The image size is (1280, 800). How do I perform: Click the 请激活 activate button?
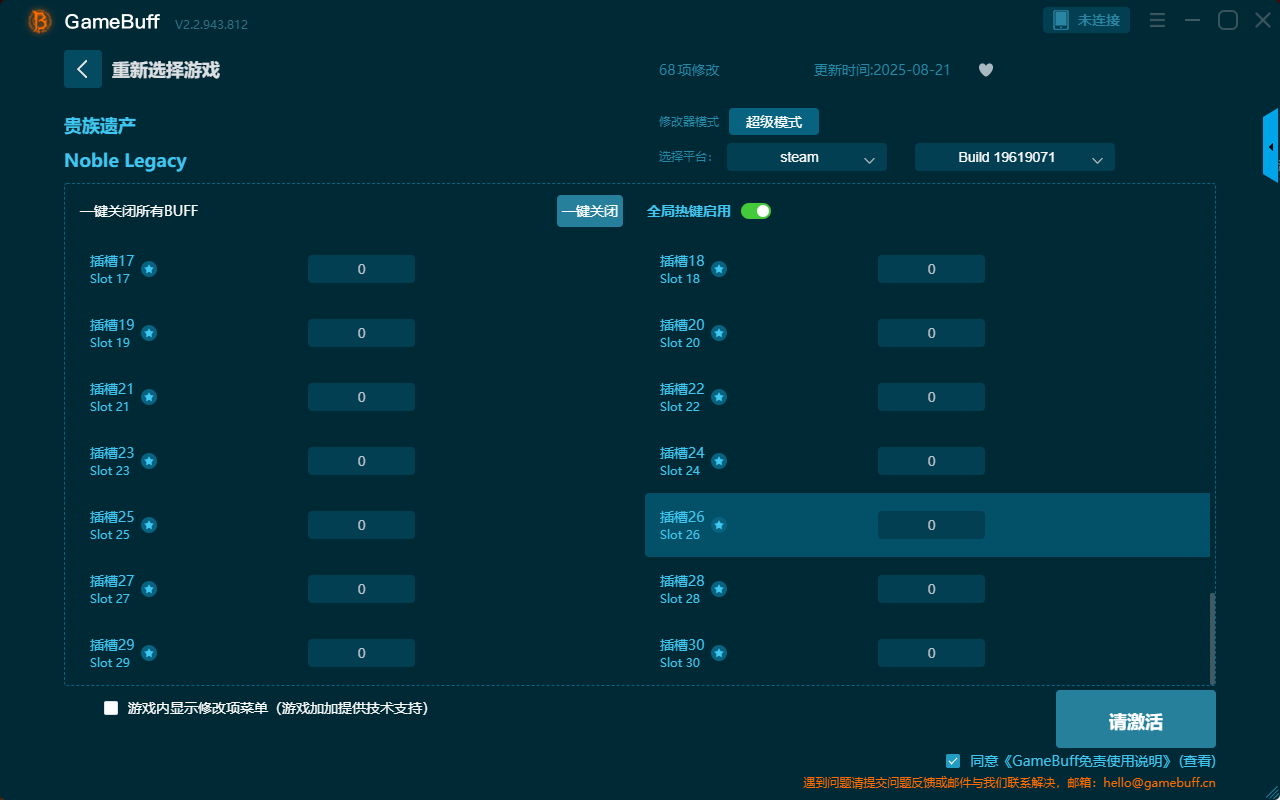click(x=1136, y=719)
